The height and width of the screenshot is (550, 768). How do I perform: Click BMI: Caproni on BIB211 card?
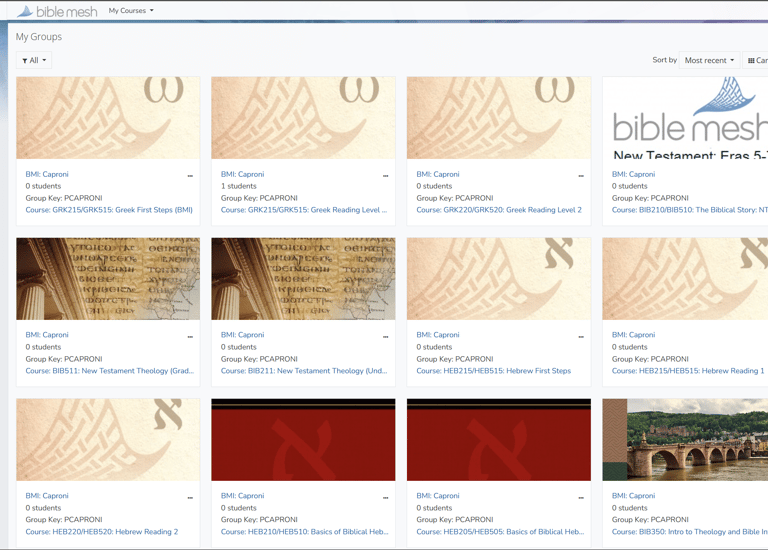coord(242,335)
